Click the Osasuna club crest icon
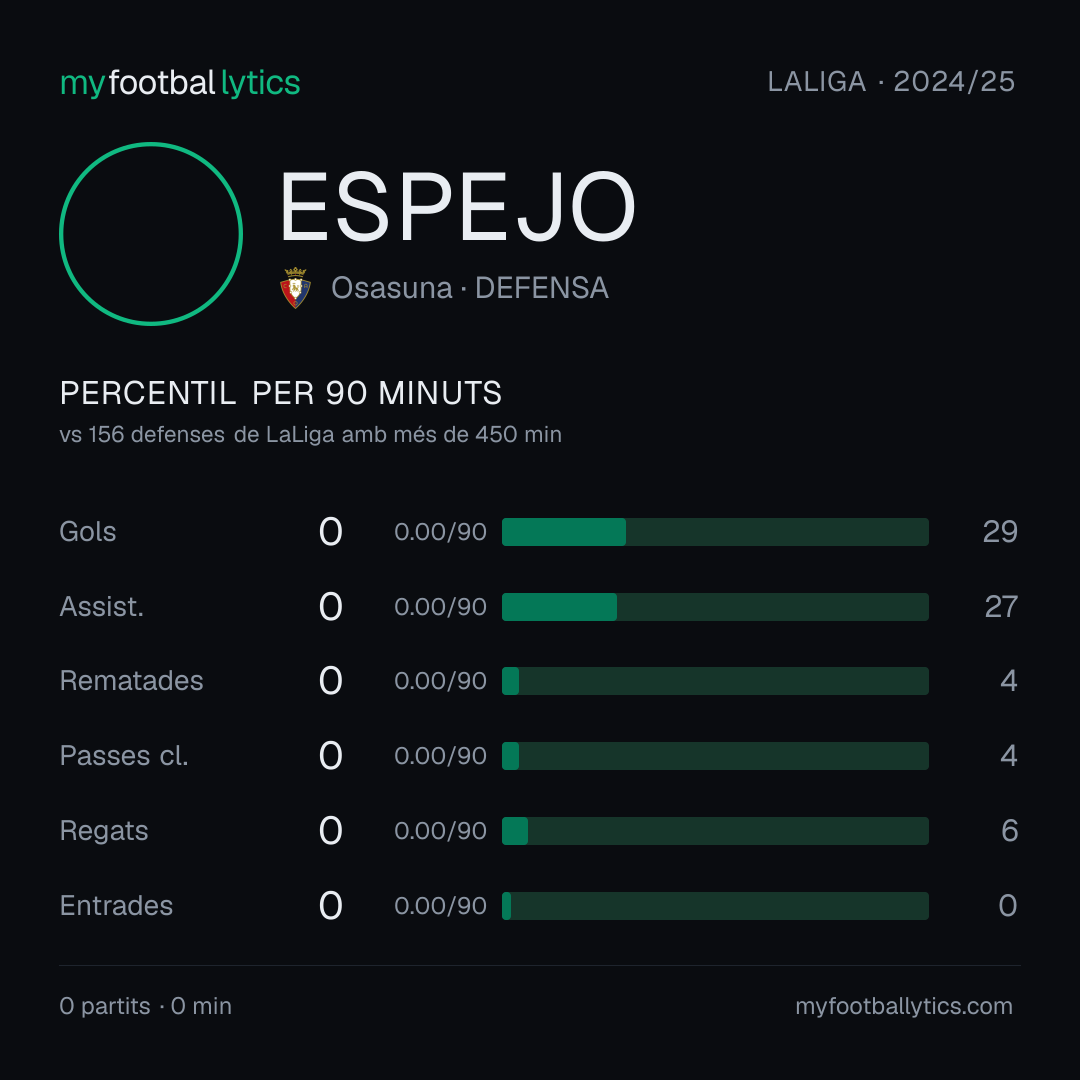1080x1080 pixels. [x=295, y=288]
